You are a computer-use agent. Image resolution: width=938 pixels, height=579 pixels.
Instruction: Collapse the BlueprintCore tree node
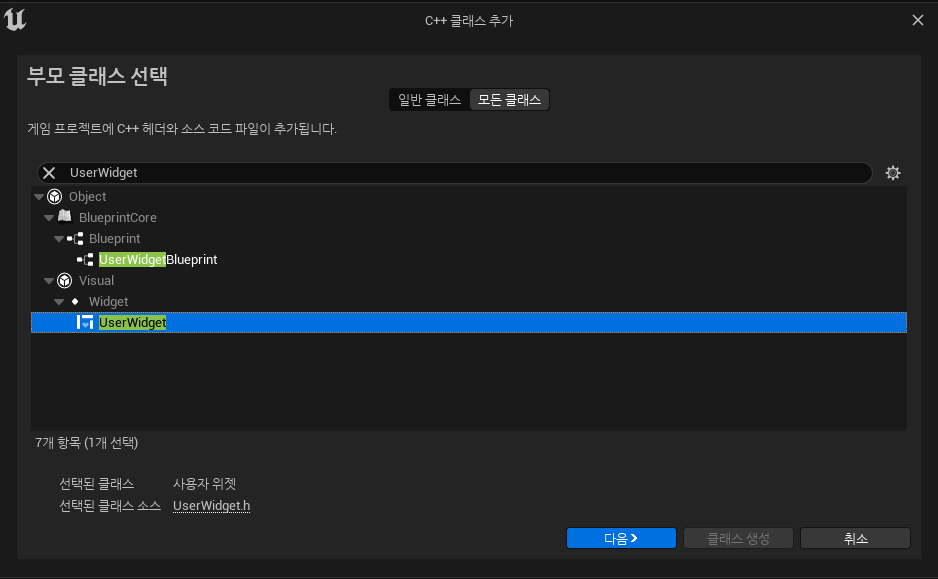tap(49, 218)
